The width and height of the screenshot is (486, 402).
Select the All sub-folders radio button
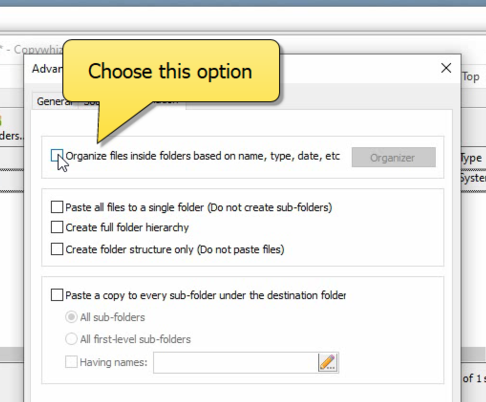pos(71,317)
